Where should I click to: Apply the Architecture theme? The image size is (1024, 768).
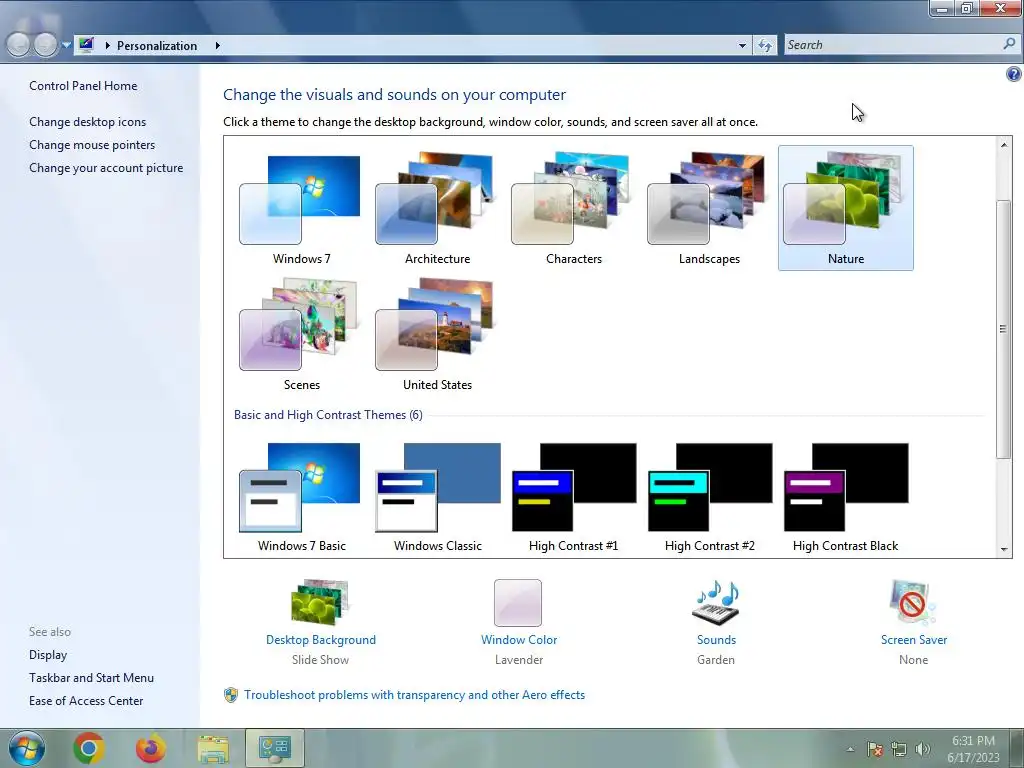(437, 208)
